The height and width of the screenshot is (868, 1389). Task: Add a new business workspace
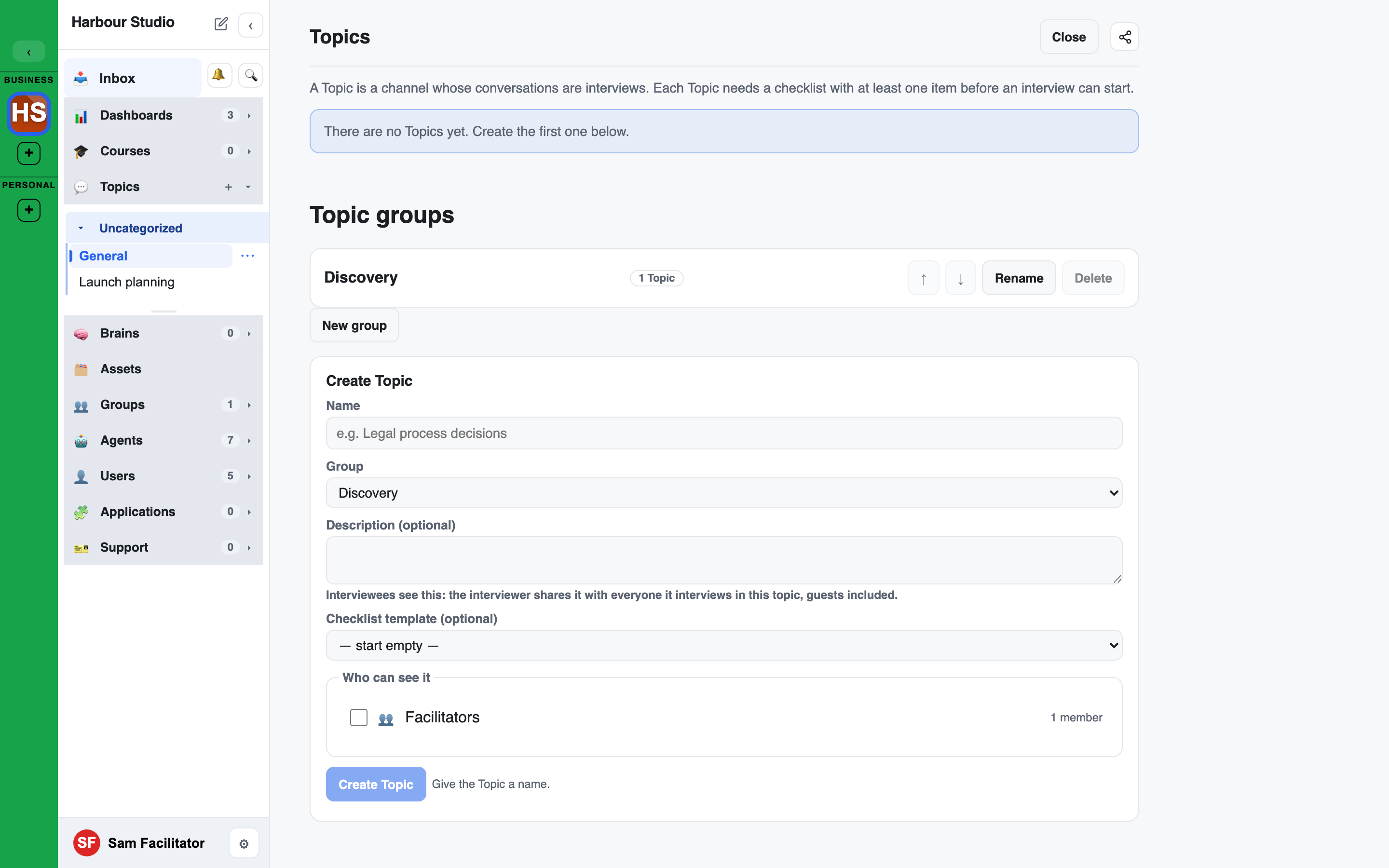[29, 153]
